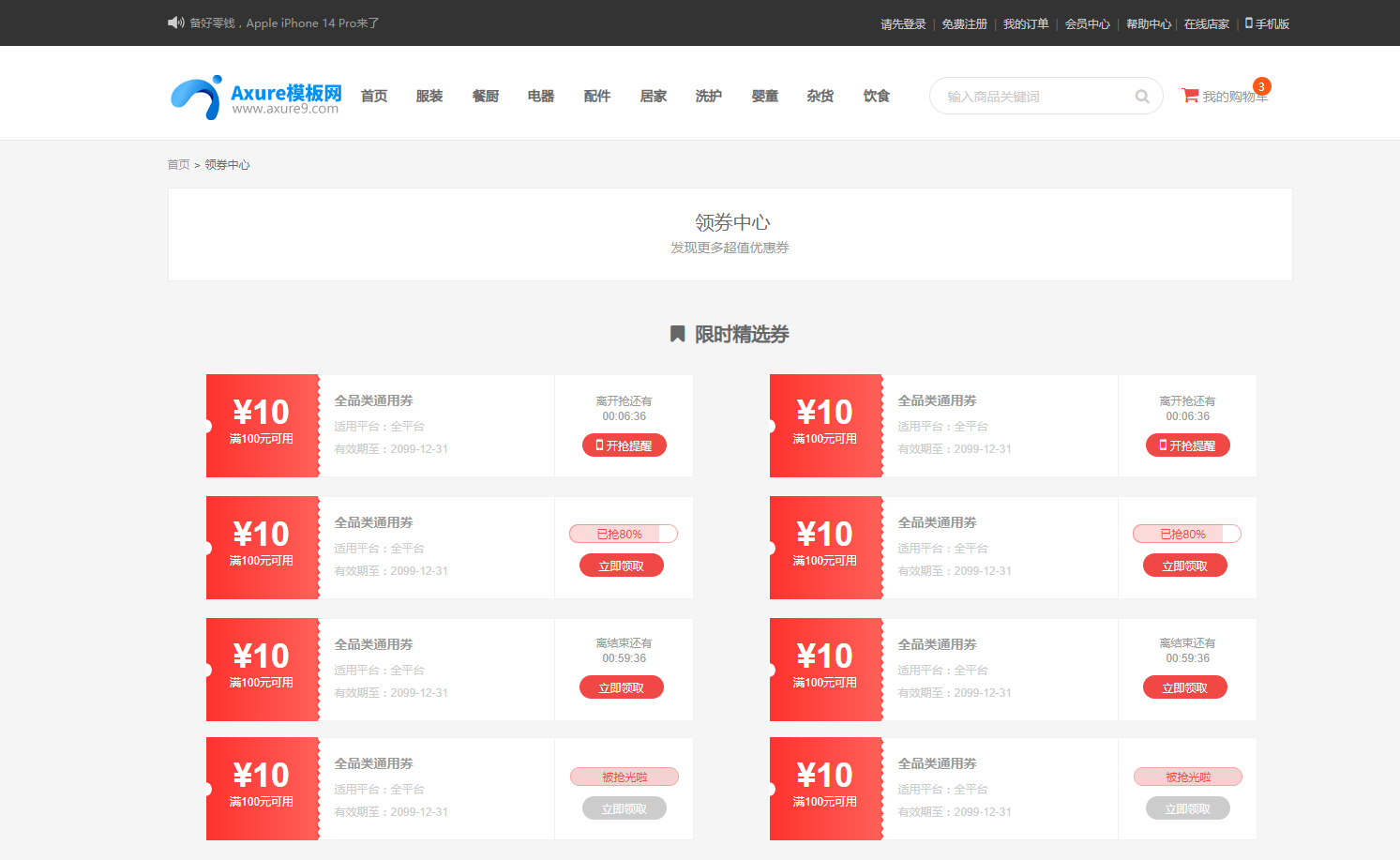Click the right-column 被抢光啦 progress bar

pyautogui.click(x=1188, y=777)
